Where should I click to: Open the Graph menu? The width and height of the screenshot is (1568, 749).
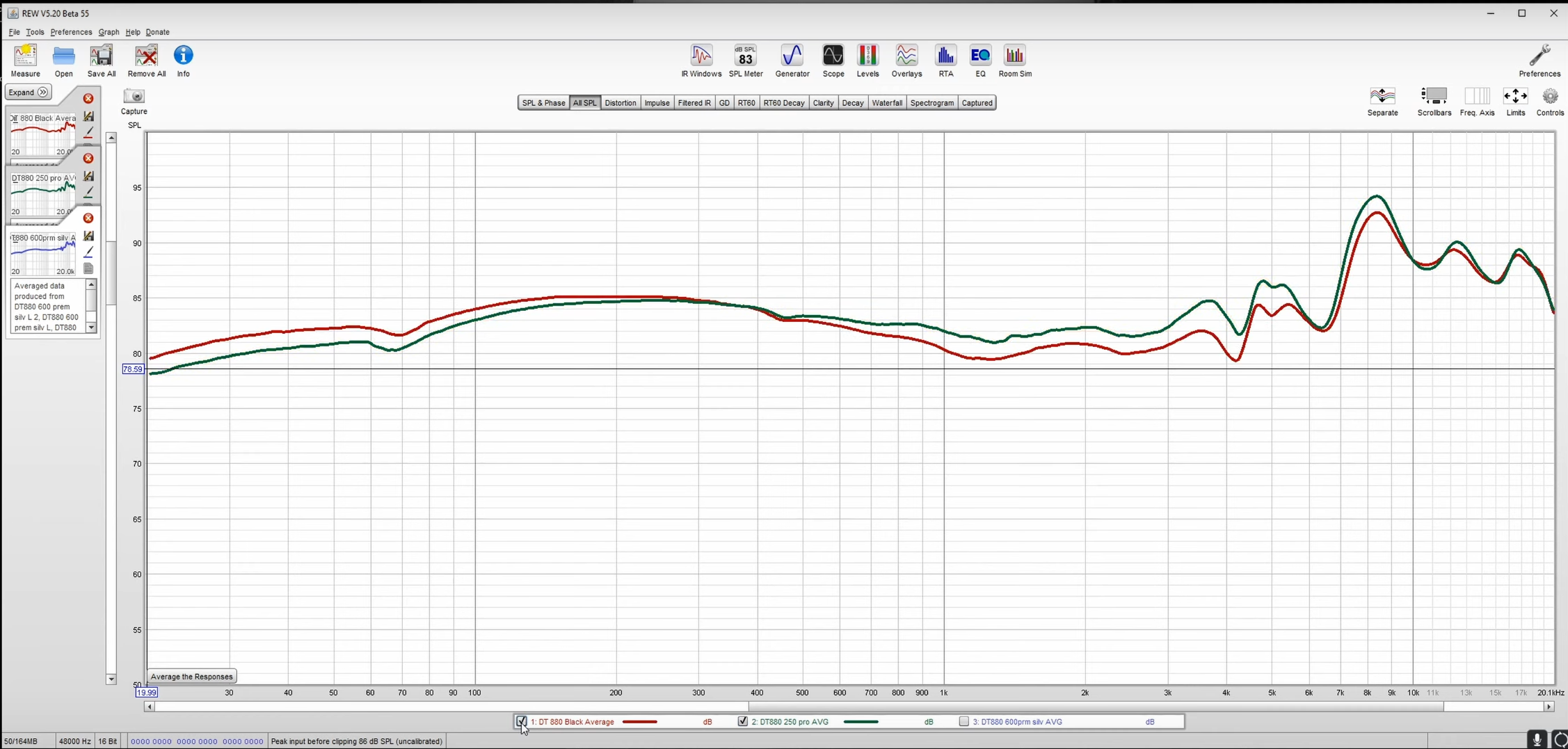pos(109,31)
